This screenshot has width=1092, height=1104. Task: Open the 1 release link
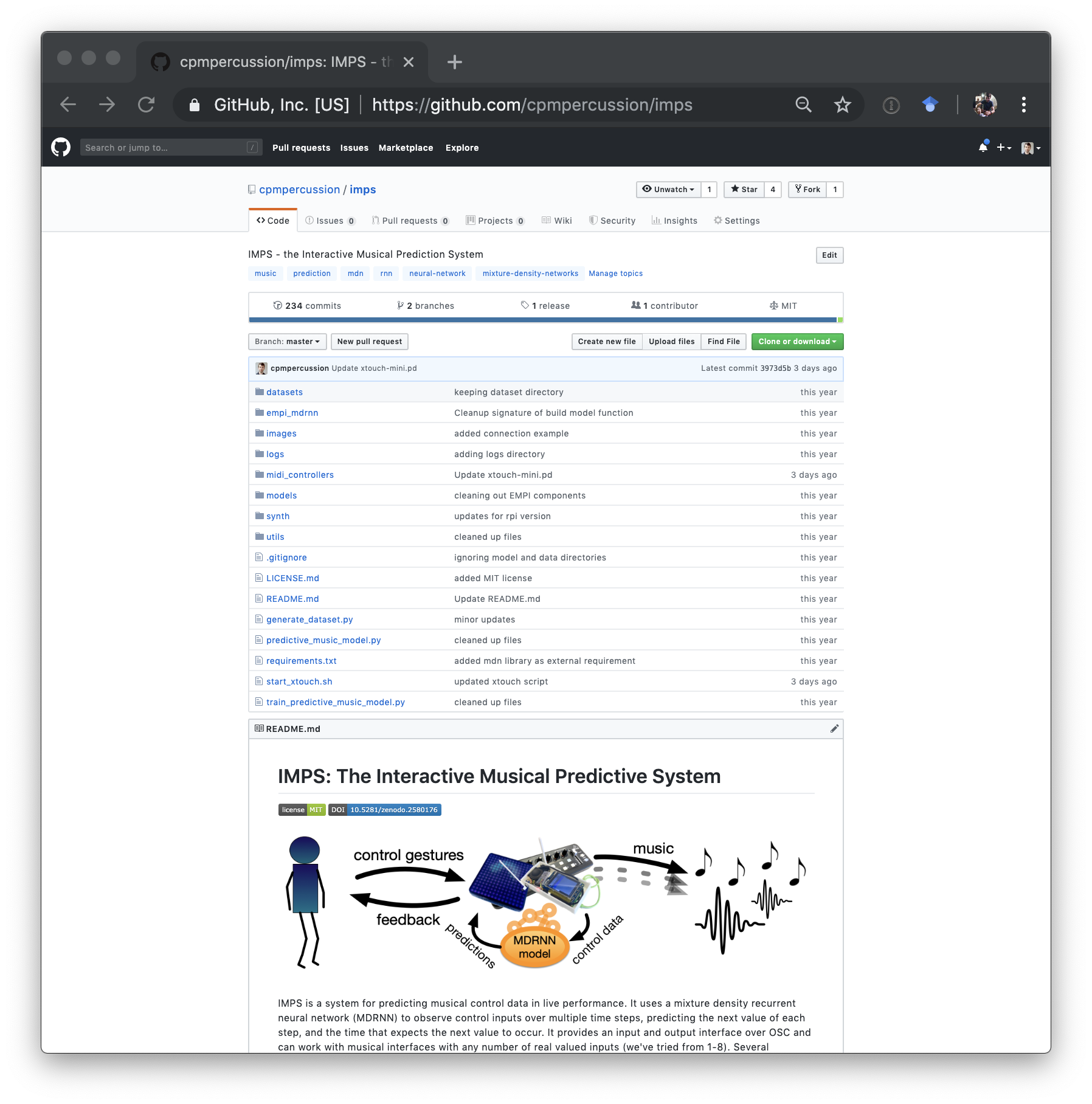click(x=545, y=306)
